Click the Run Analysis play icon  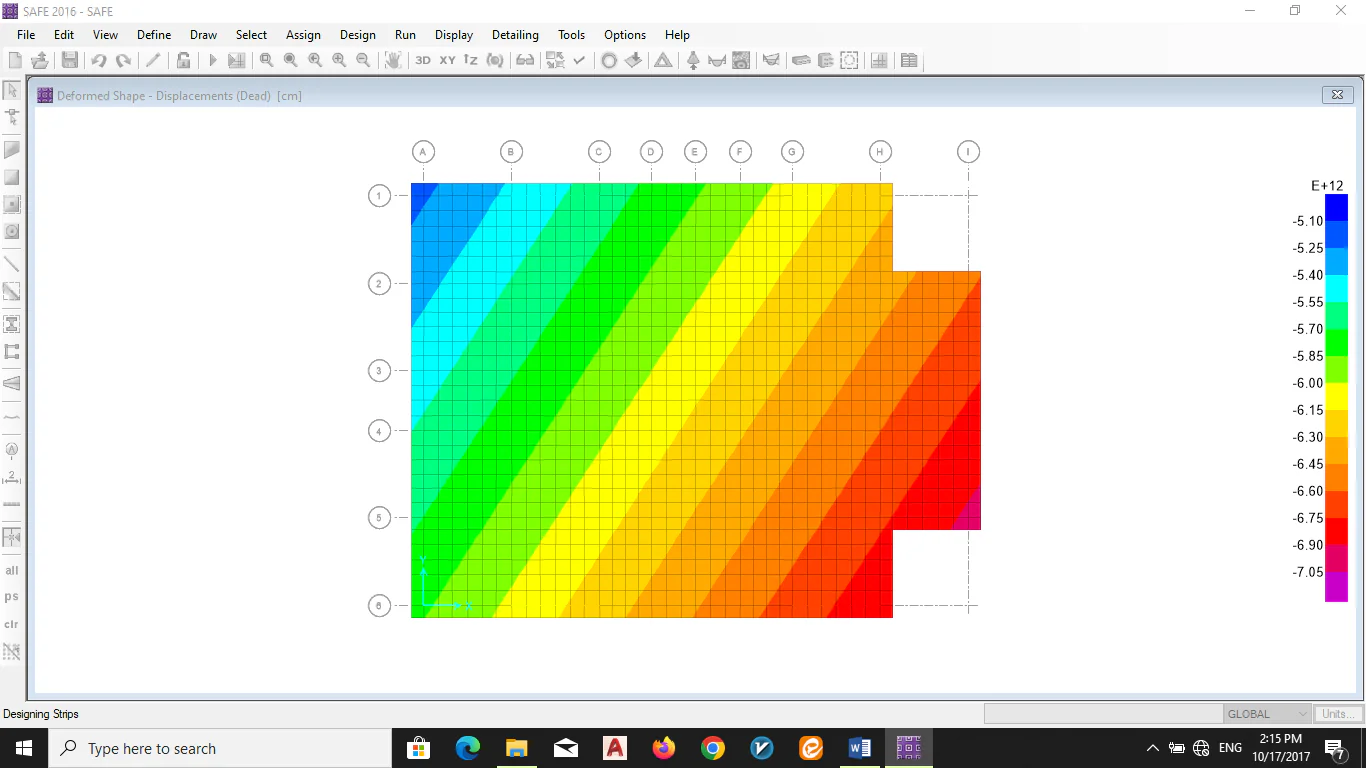pyautogui.click(x=212, y=61)
